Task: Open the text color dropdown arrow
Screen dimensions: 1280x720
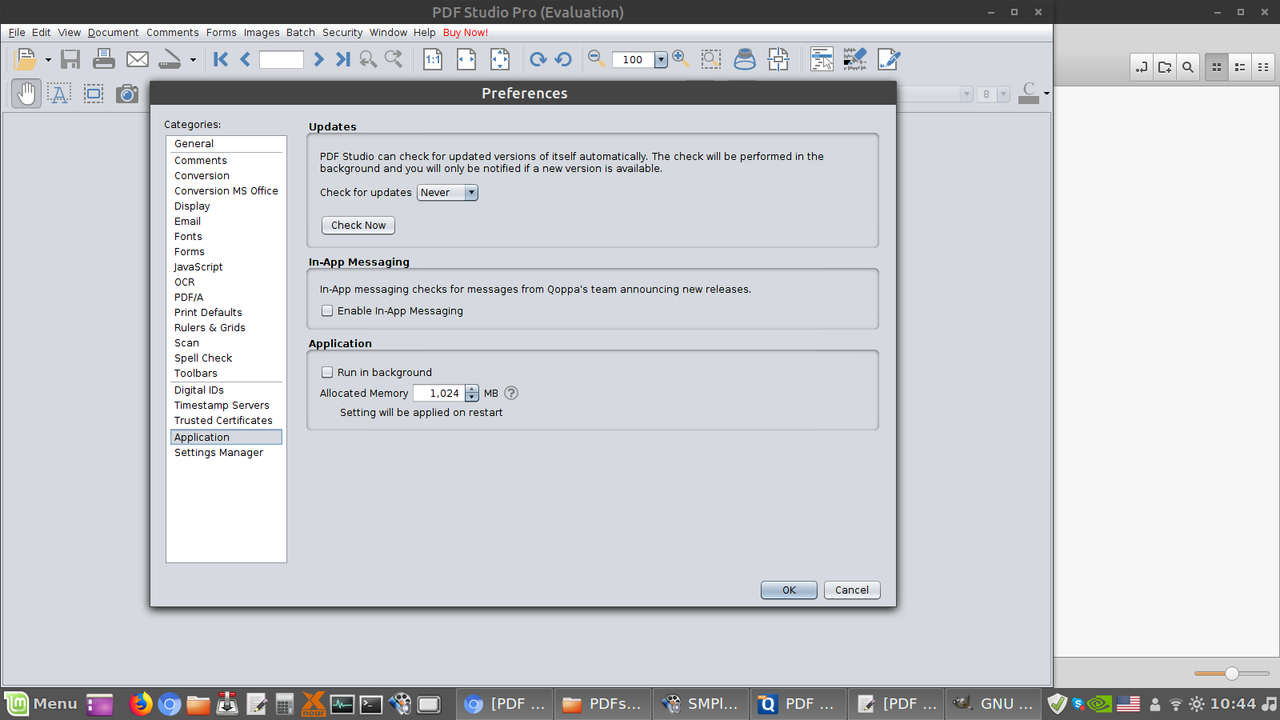Action: tap(1046, 94)
